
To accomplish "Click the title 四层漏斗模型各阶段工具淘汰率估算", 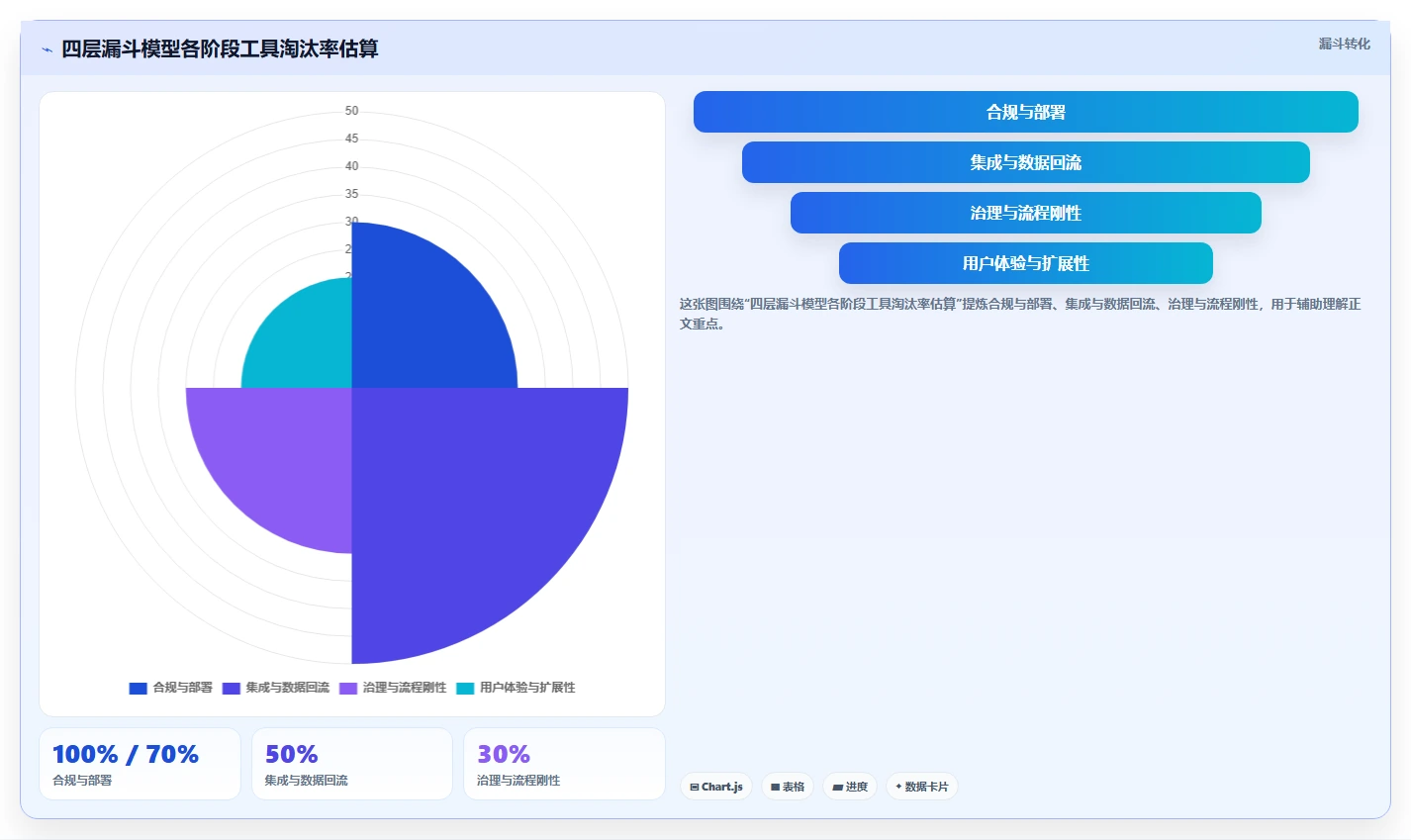I will tap(220, 48).
